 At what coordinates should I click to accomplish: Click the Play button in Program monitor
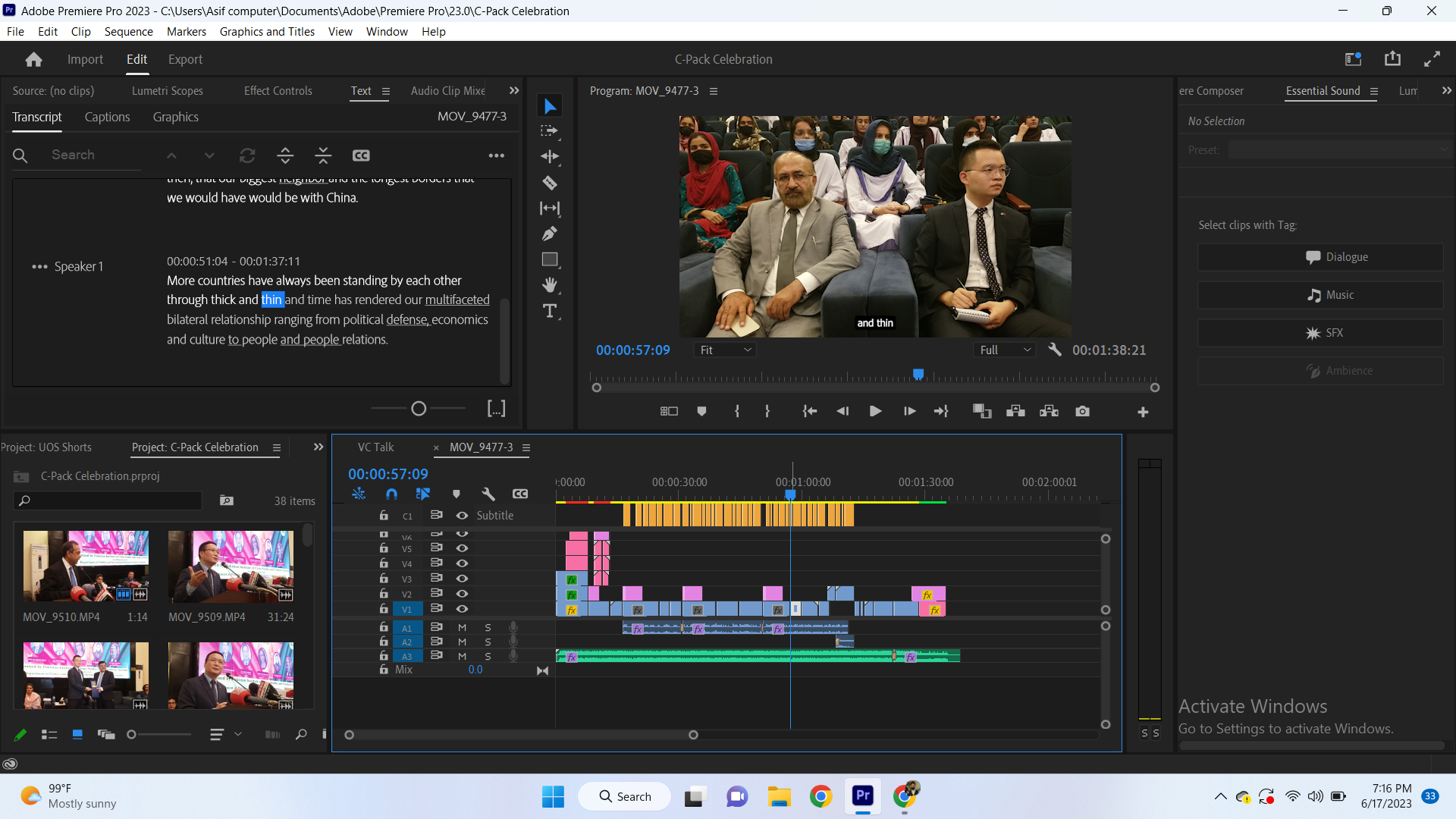click(875, 411)
